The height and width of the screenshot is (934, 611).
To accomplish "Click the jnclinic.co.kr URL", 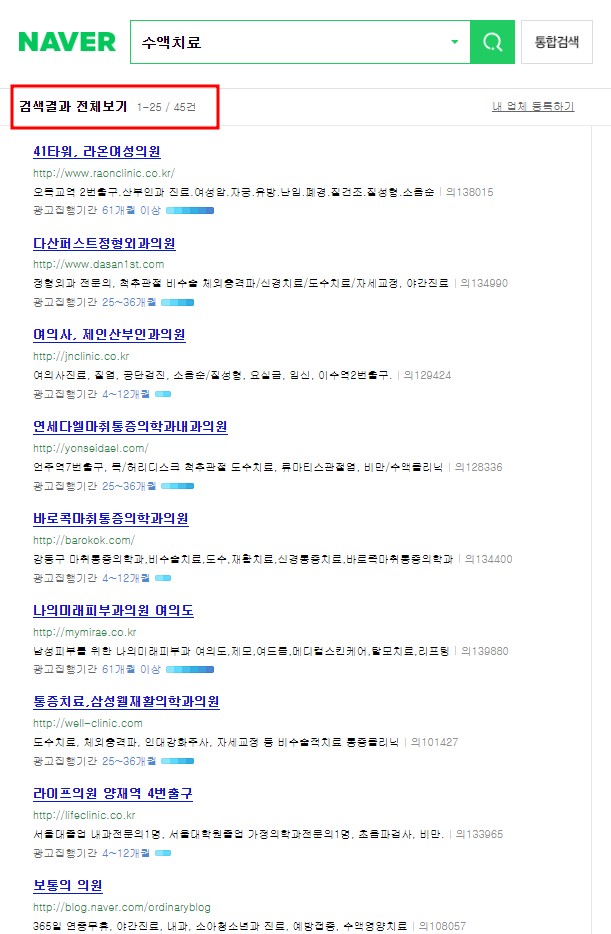I will tap(81, 356).
